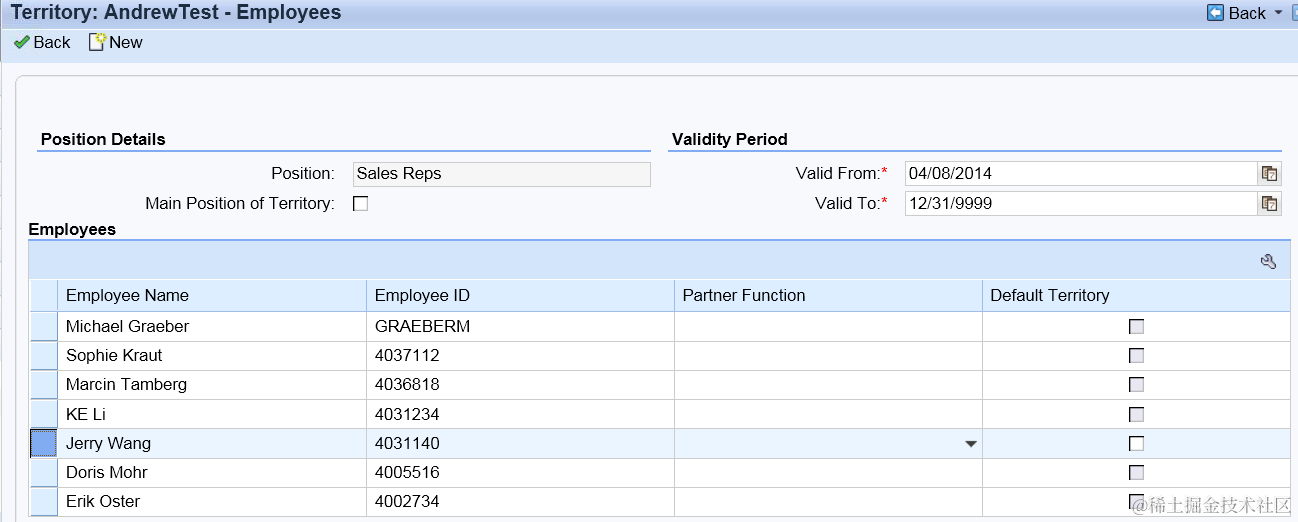Expand Partner Function dropdown for Jerry Wang
This screenshot has width=1298, height=522.
pyautogui.click(x=970, y=444)
